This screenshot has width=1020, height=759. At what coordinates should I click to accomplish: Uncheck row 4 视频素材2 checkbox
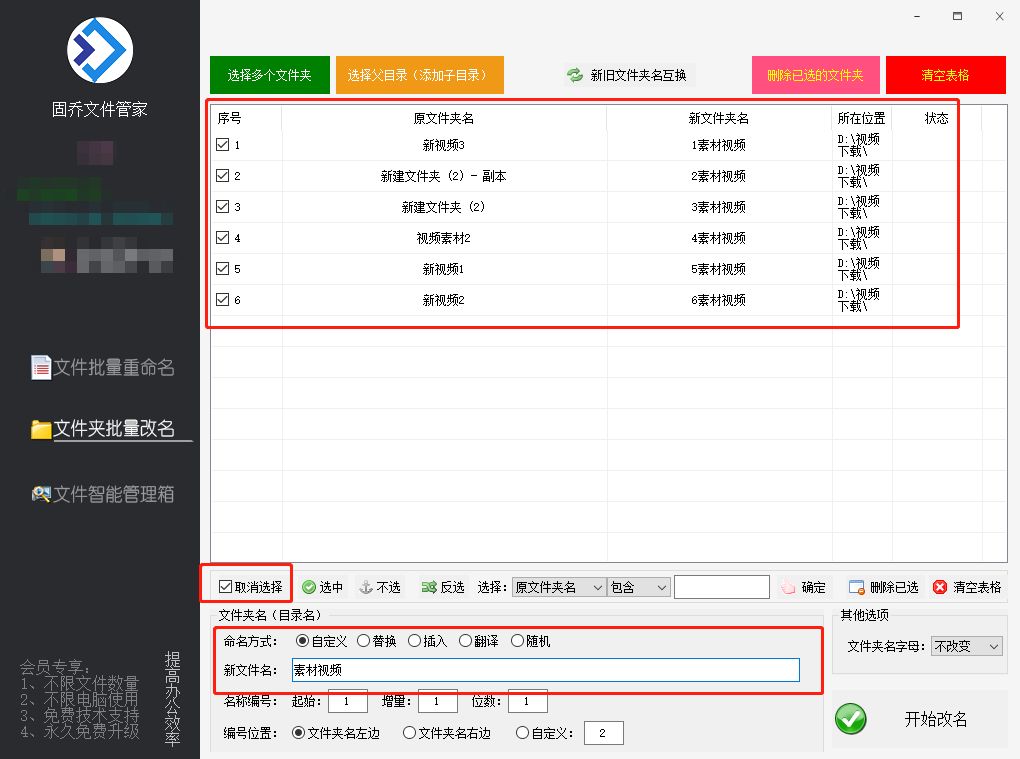[x=222, y=237]
